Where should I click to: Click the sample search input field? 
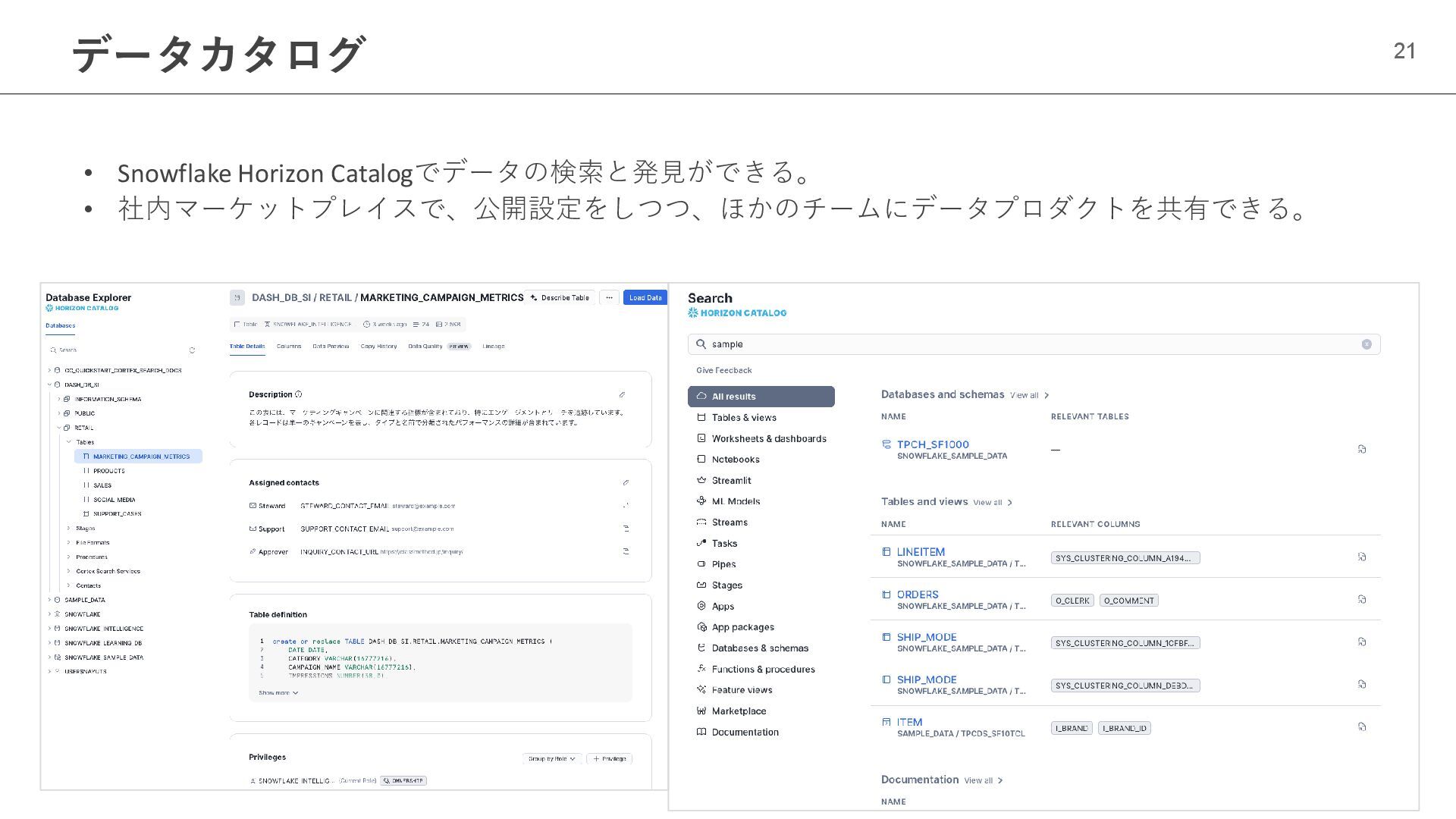(x=1031, y=344)
